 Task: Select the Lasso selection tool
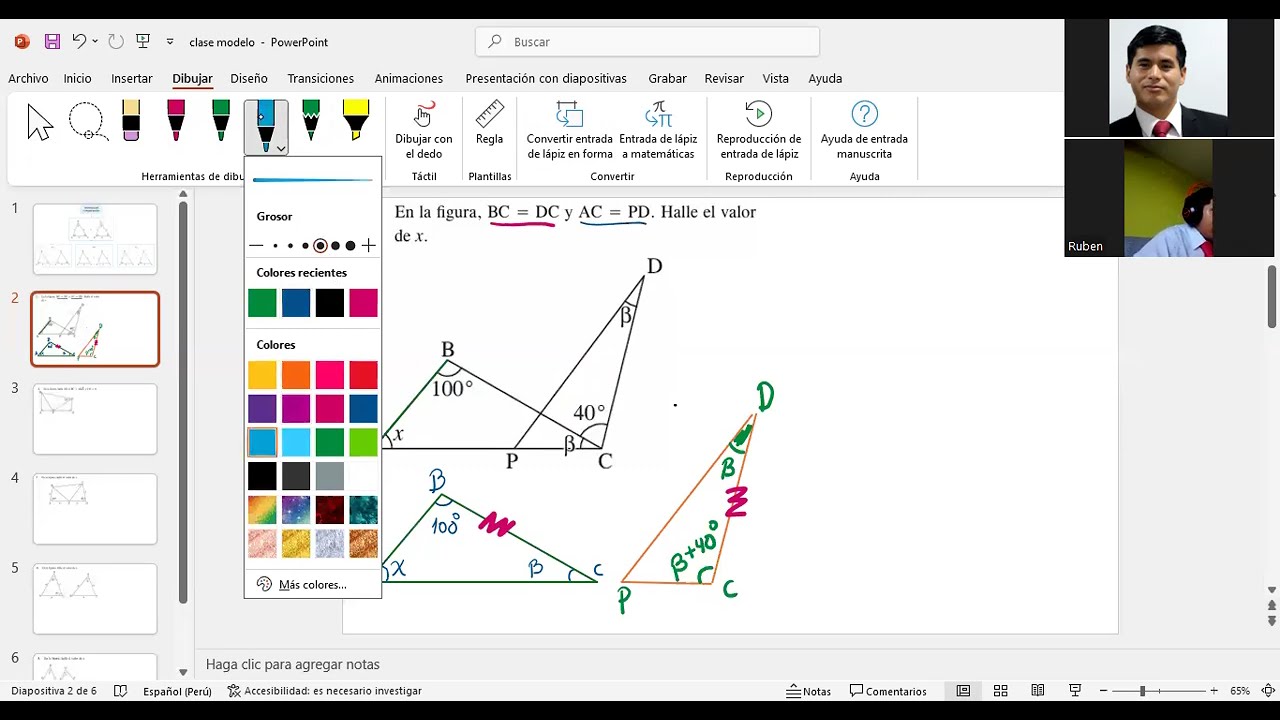pos(87,122)
